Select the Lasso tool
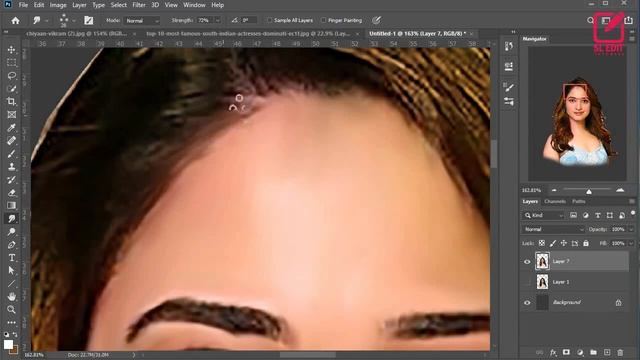 click(x=11, y=76)
